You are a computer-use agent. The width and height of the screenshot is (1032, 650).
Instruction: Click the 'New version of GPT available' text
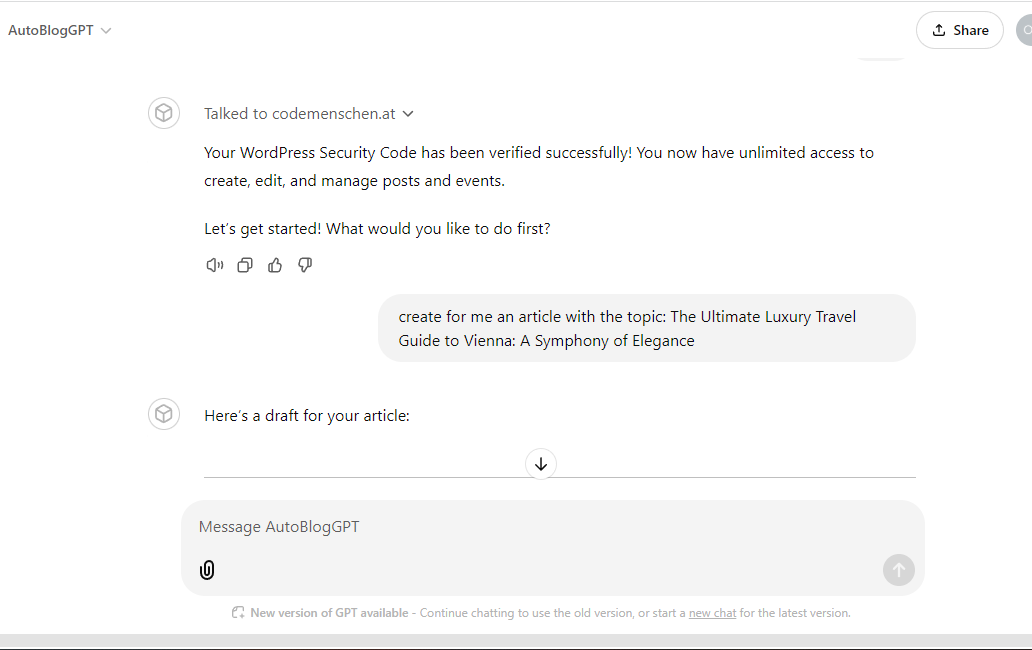(329, 613)
